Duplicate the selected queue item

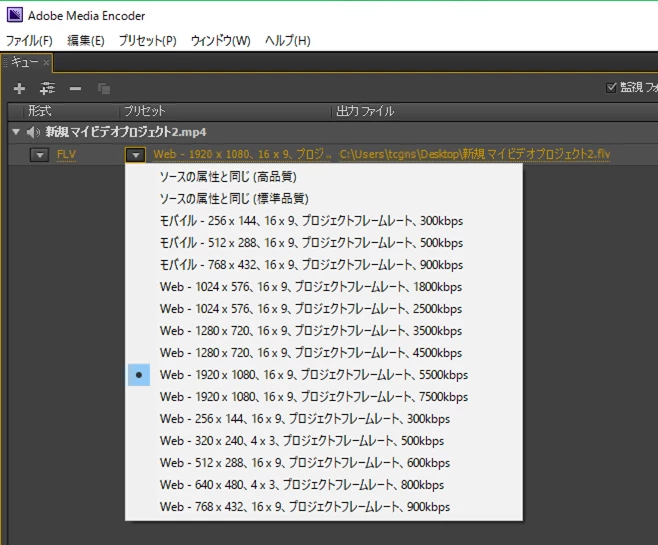tap(104, 89)
